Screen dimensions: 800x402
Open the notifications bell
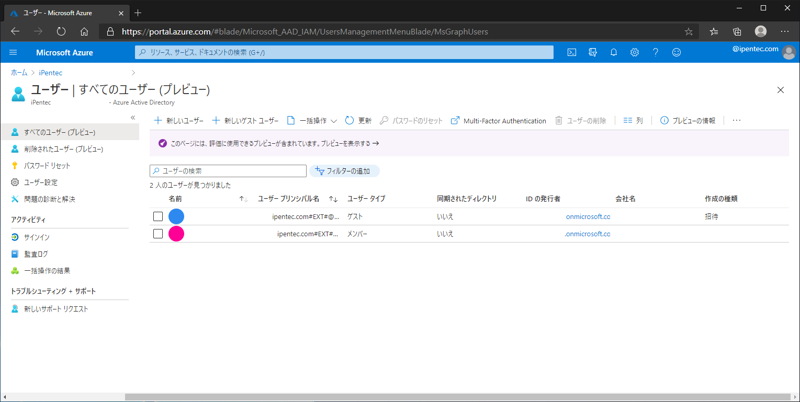point(614,52)
